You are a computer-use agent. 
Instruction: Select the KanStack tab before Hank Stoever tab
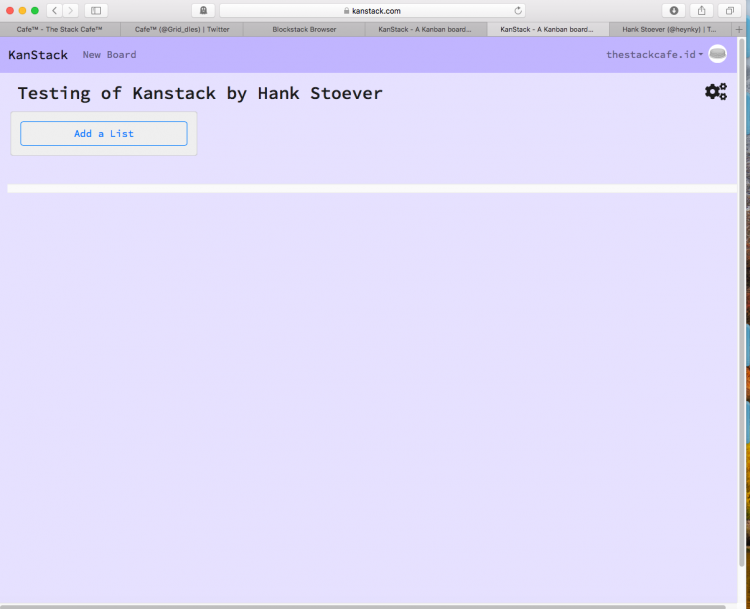point(548,29)
